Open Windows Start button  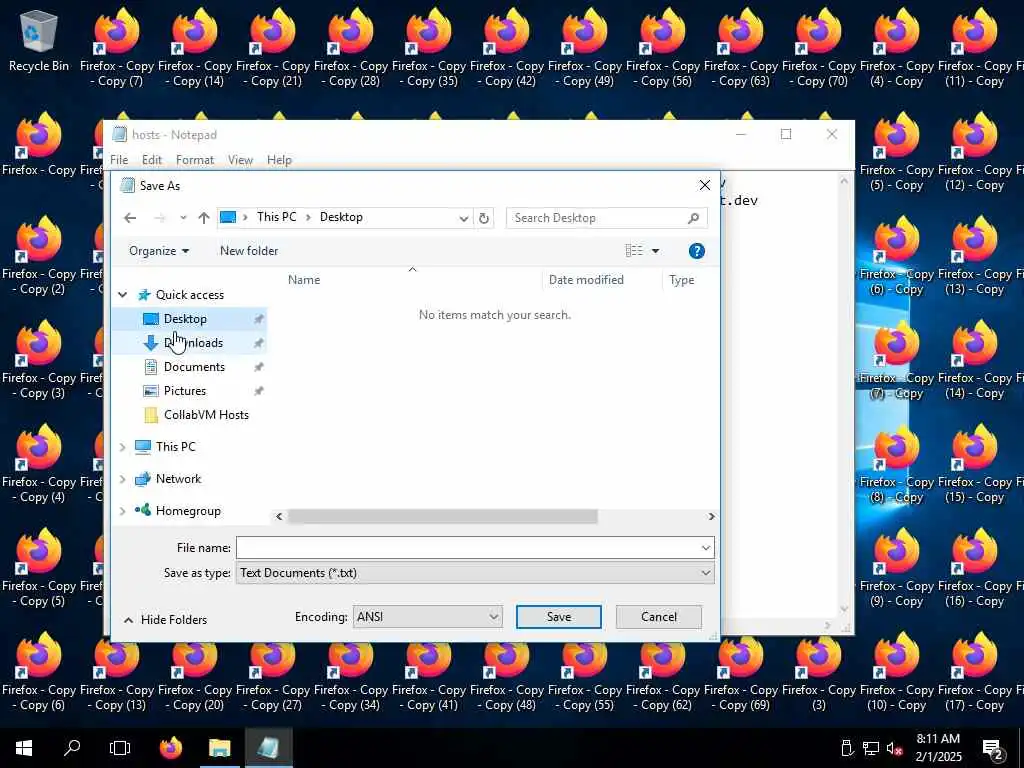pyautogui.click(x=24, y=748)
